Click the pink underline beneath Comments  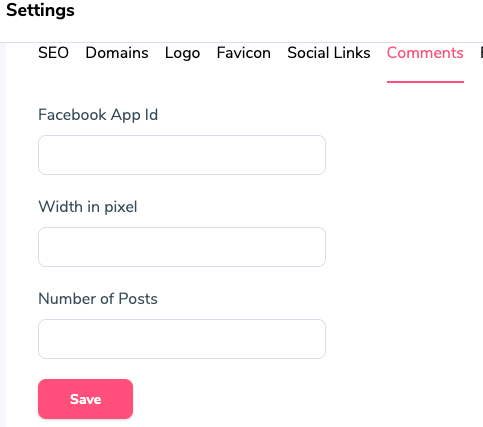425,82
